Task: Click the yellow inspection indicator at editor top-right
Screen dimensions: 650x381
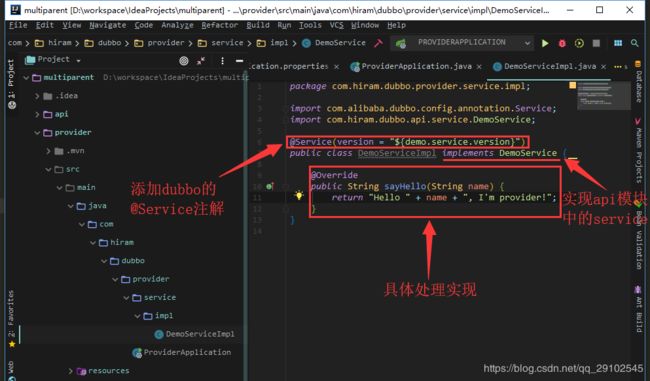Action: (x=572, y=85)
